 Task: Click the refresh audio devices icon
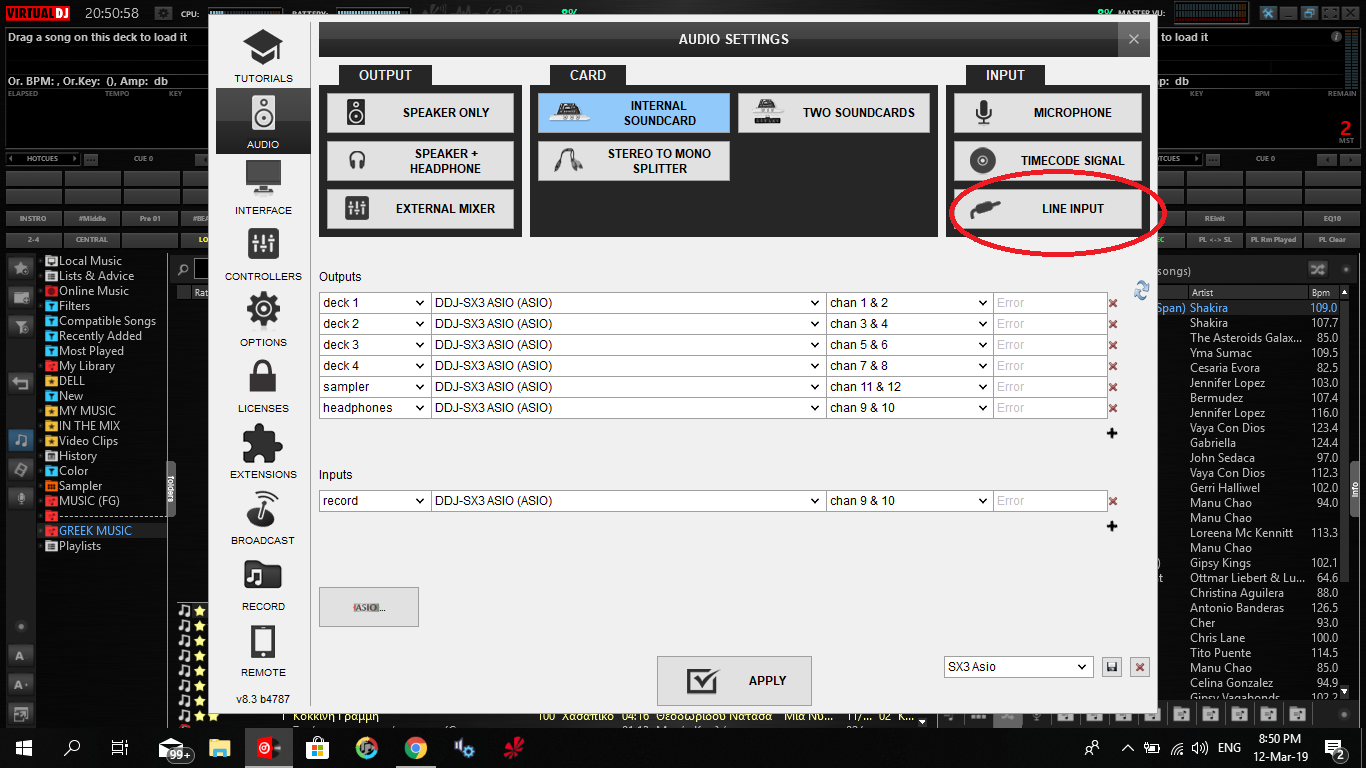[x=1141, y=290]
